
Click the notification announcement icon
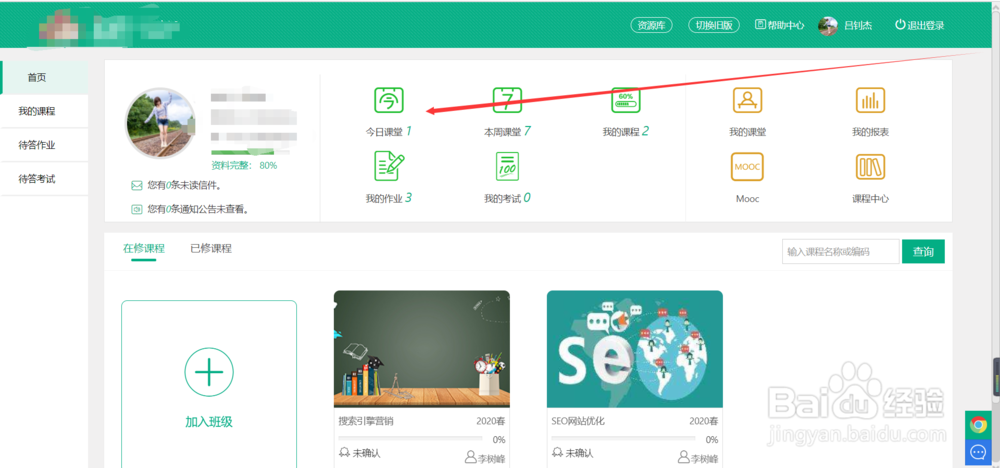pos(136,209)
